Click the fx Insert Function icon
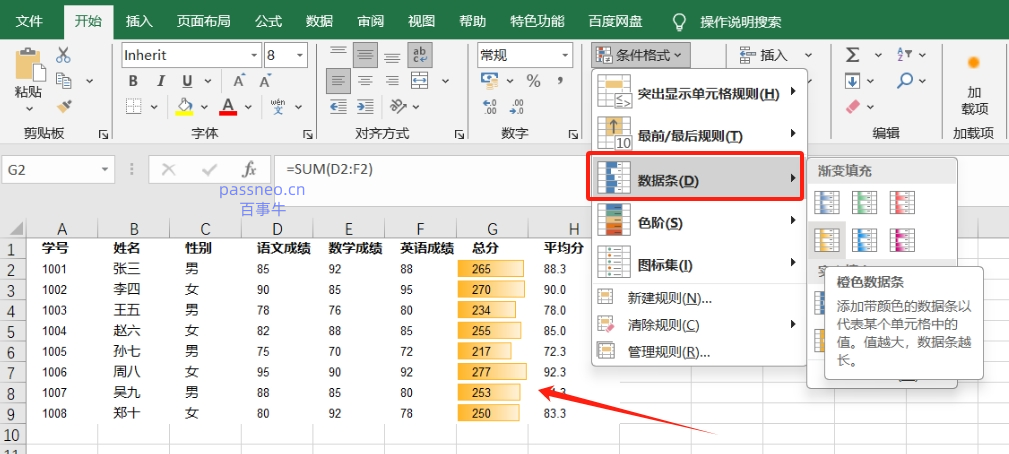Viewport: 1009px width, 454px height. [x=249, y=170]
